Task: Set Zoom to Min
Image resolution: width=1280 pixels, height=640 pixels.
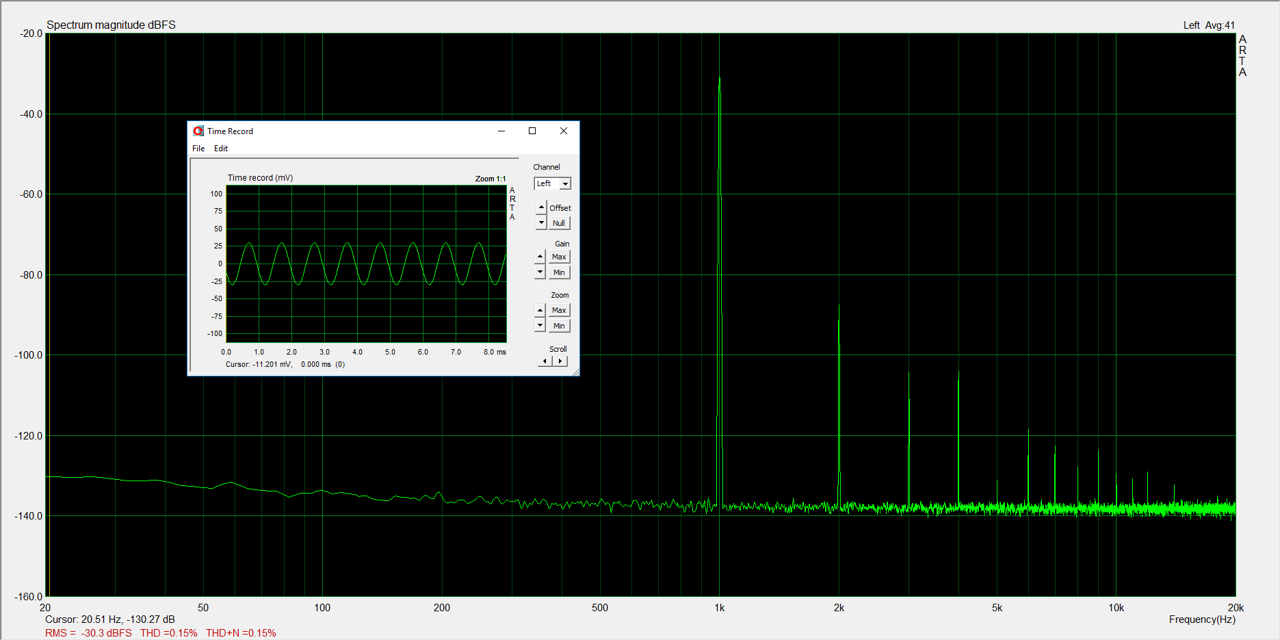Action: 559,326
